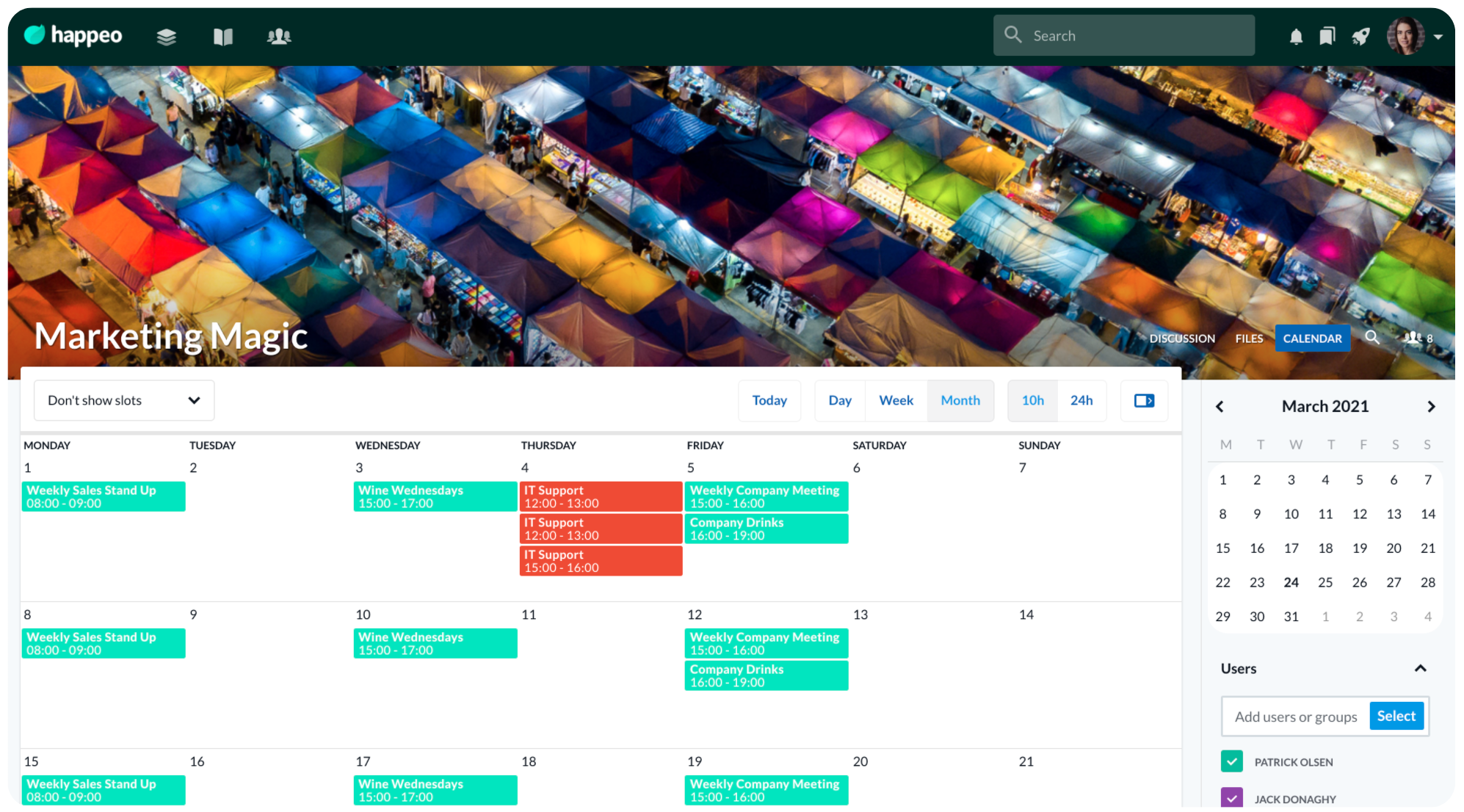Switch to the Discussion tab

point(1181,338)
